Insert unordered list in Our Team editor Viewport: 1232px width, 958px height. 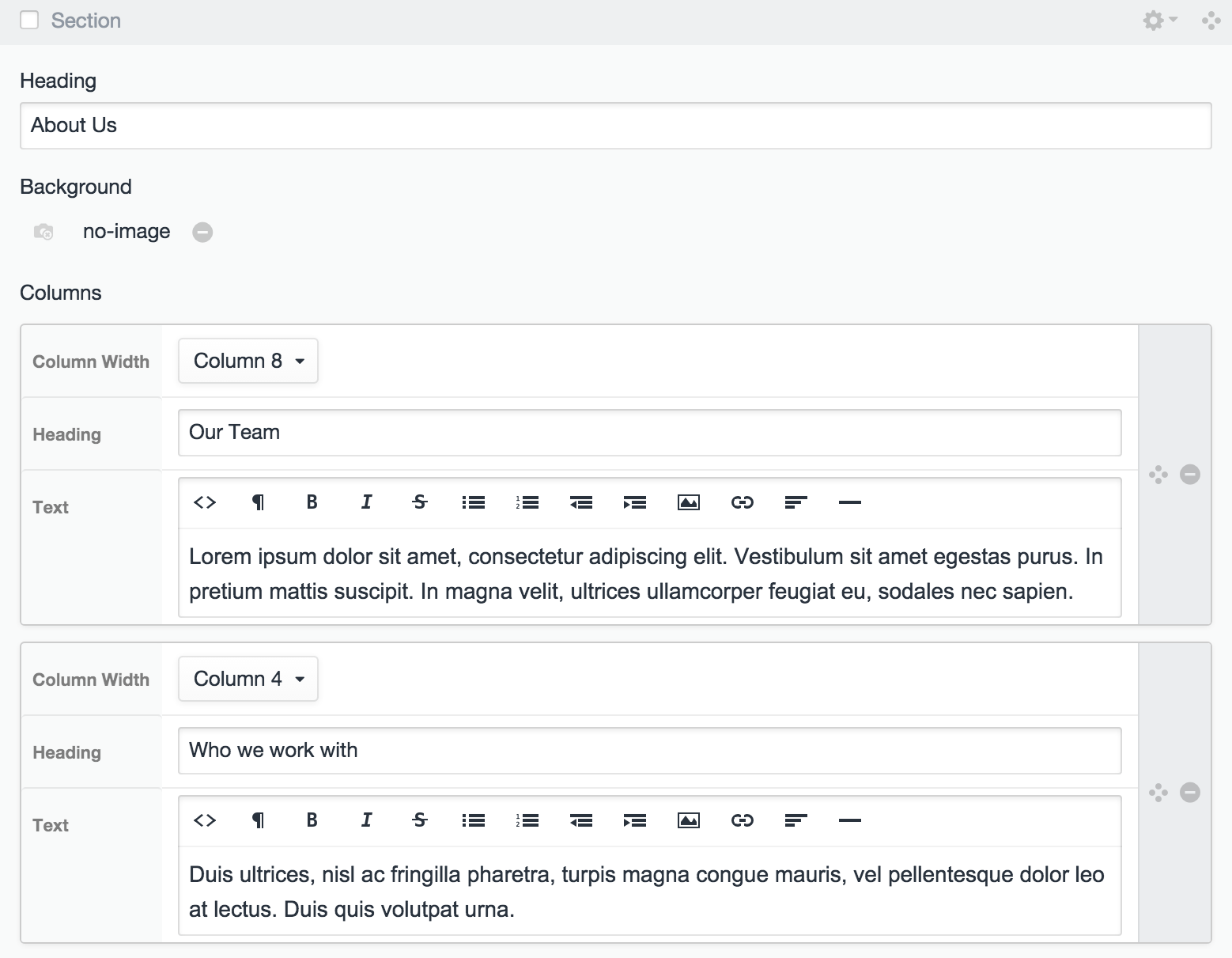click(474, 502)
